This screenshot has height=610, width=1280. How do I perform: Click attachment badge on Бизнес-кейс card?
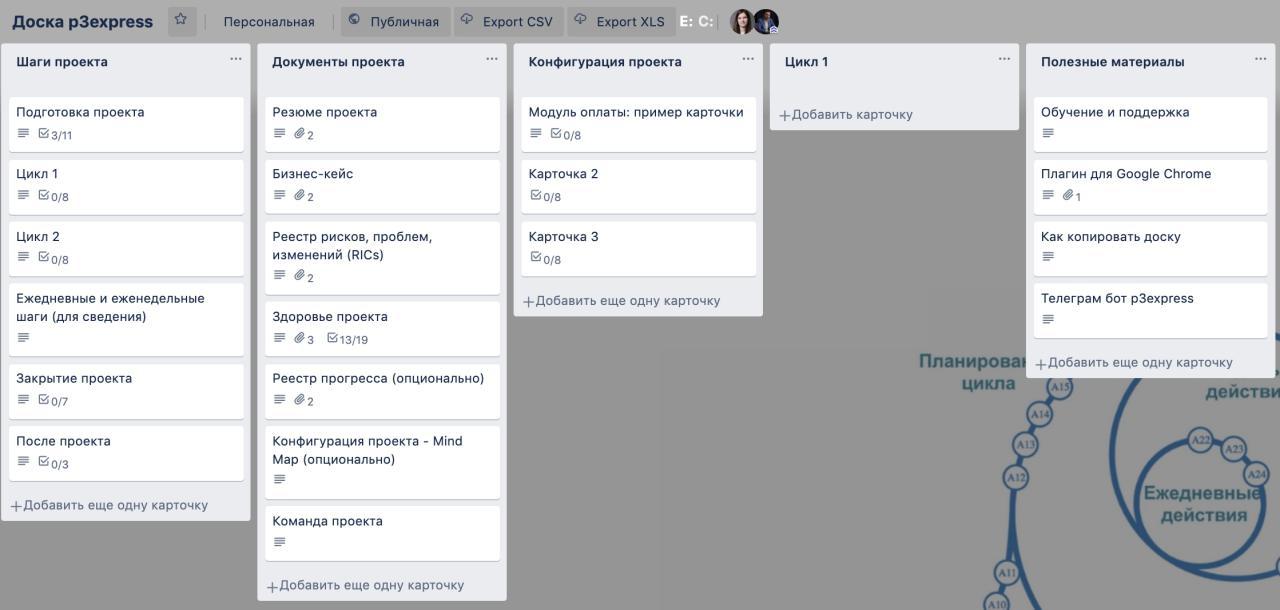click(x=304, y=196)
